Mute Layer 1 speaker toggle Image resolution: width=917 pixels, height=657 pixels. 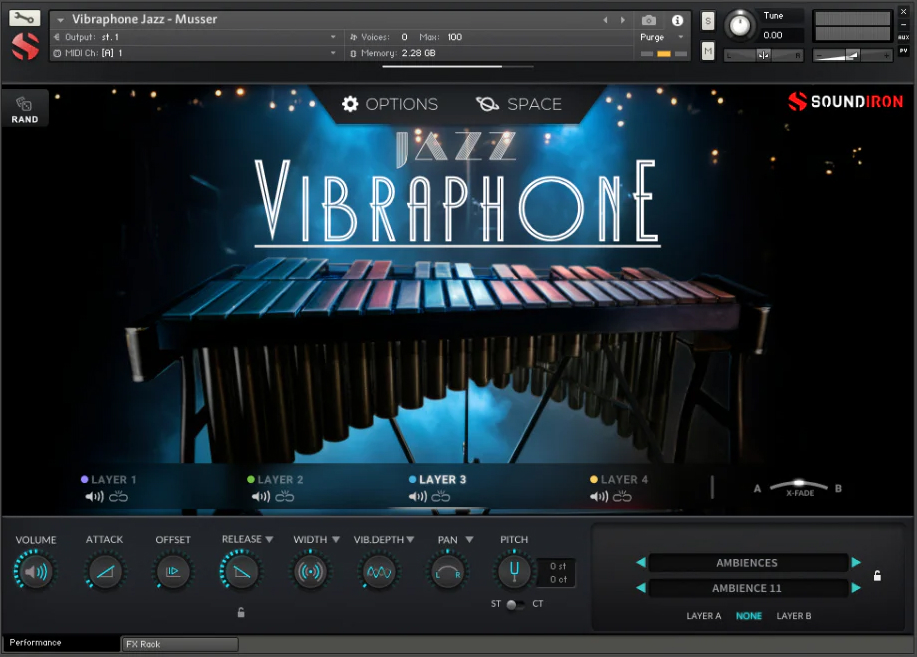tap(94, 497)
